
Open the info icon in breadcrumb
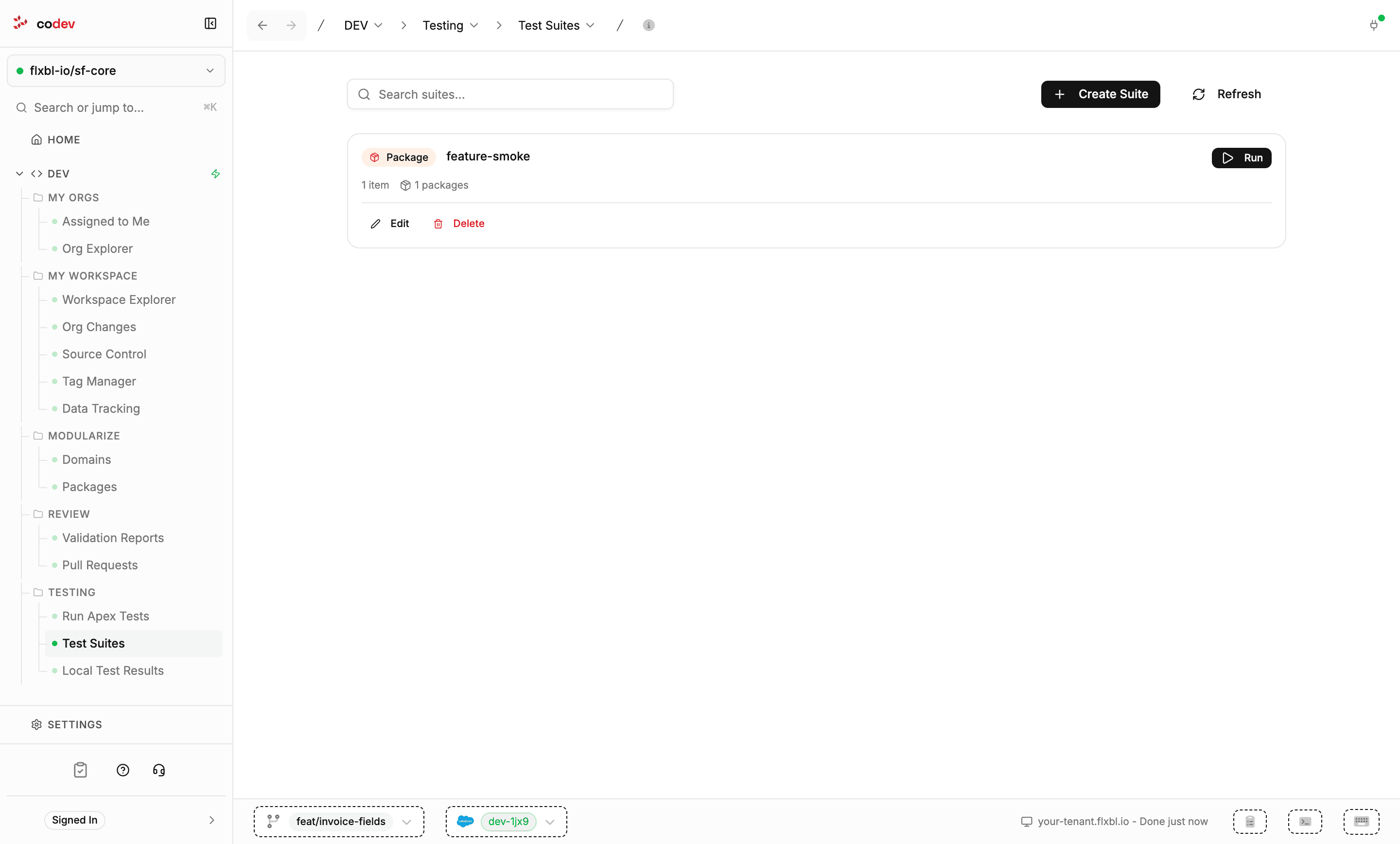pos(648,25)
